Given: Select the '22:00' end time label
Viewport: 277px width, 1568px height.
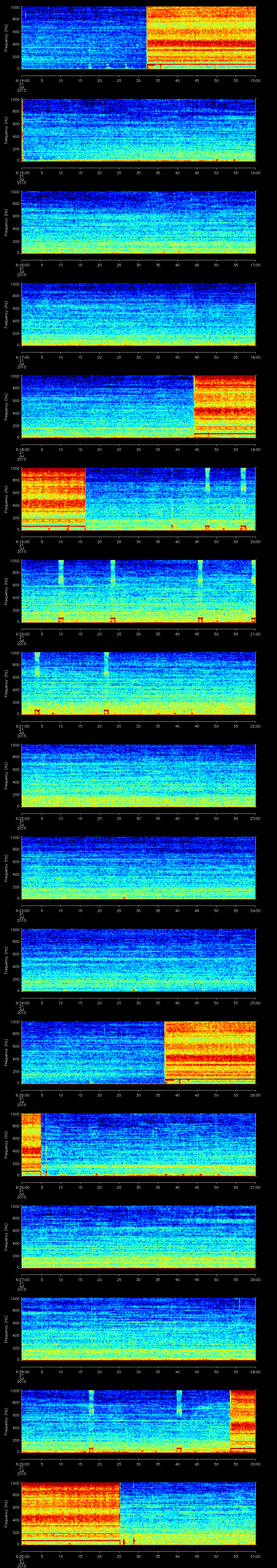Looking at the screenshot, I should (x=255, y=726).
